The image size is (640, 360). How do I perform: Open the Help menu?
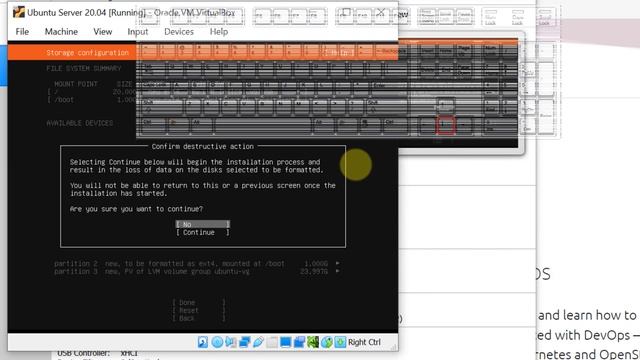(219, 31)
